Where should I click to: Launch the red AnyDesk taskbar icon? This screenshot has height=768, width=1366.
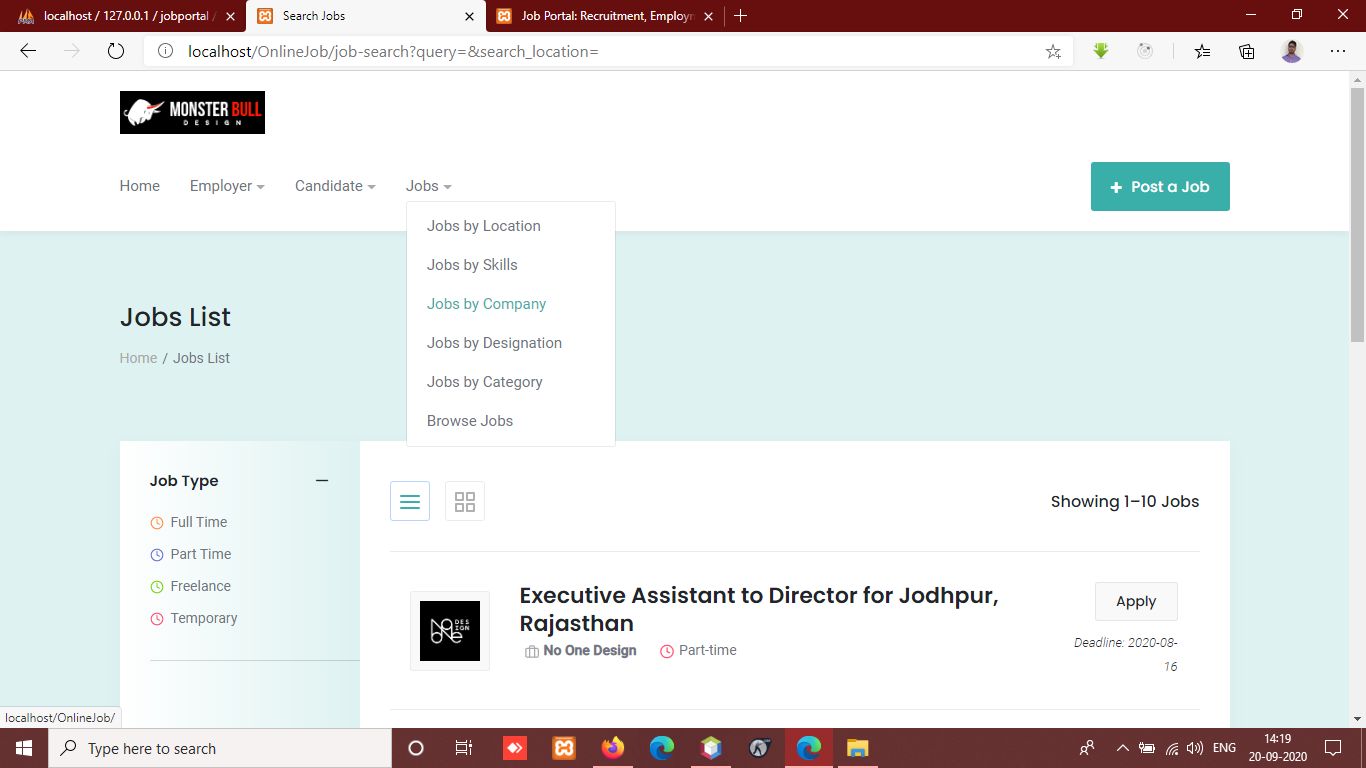(515, 748)
